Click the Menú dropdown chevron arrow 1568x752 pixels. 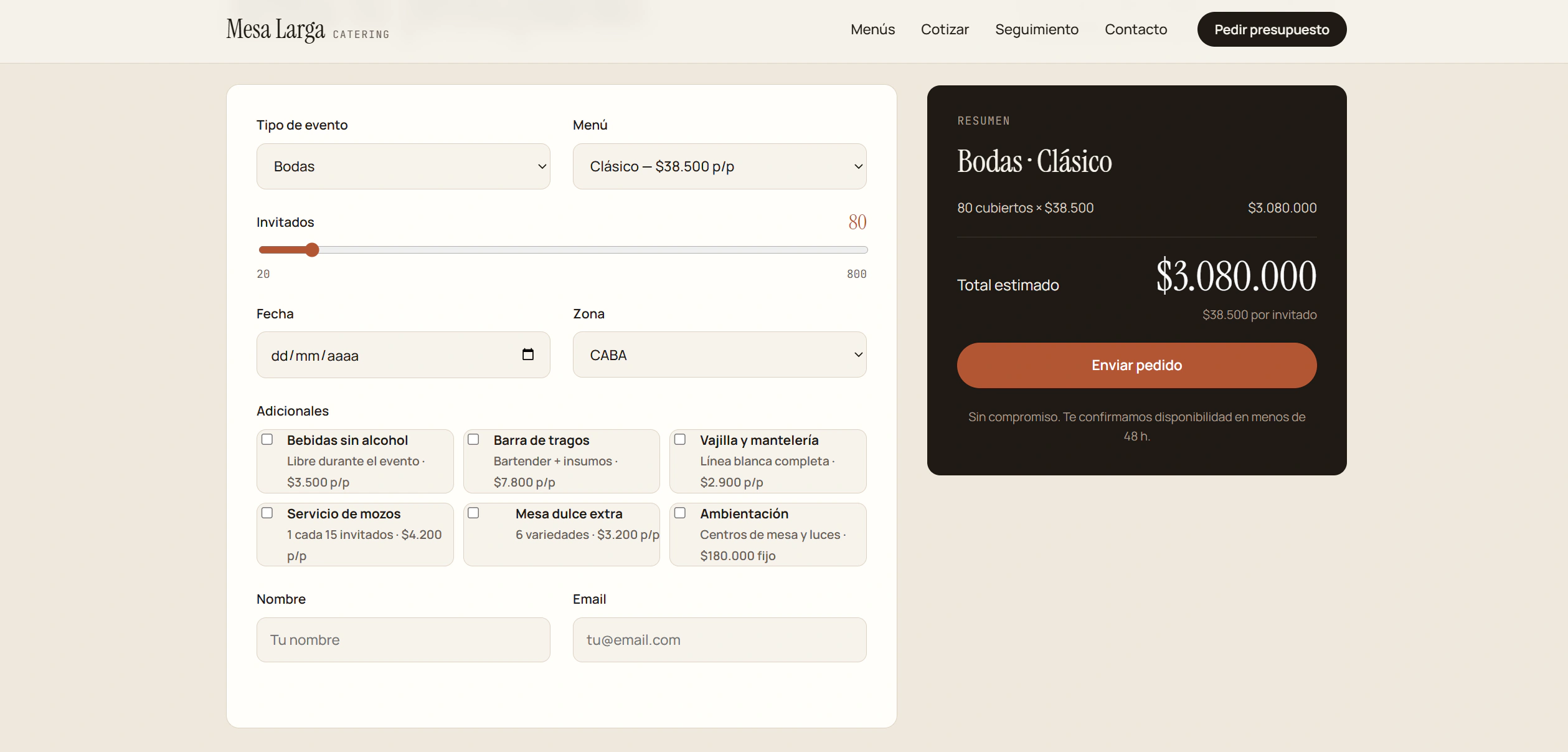coord(858,166)
